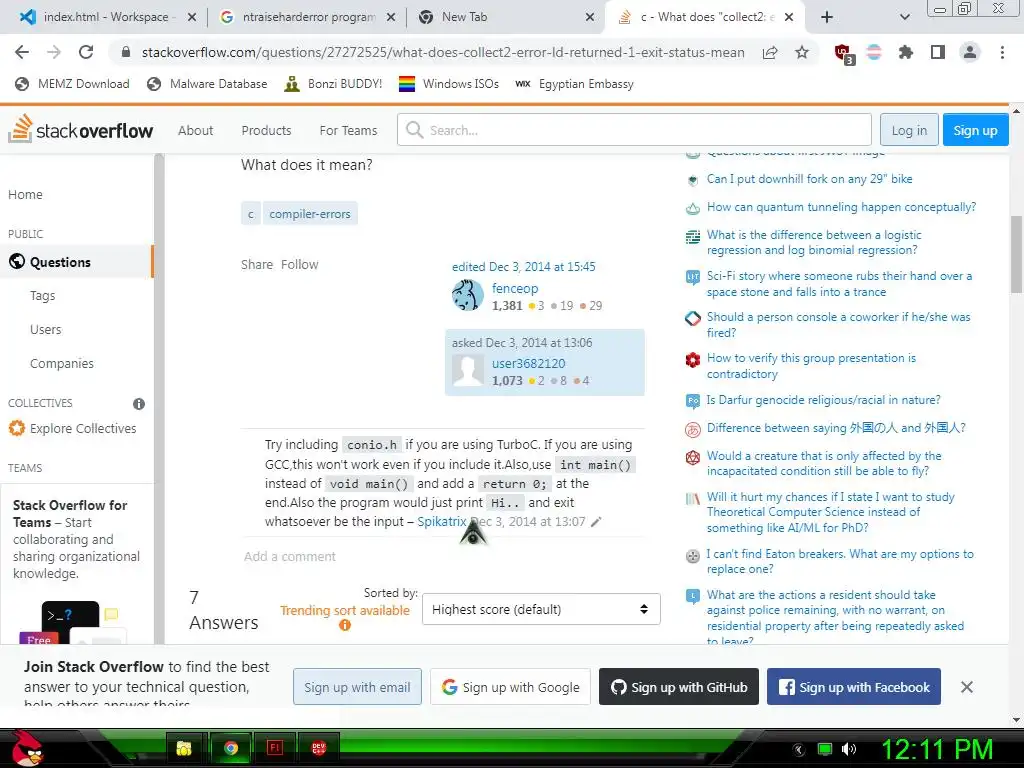Click the speaker volume tray icon

coord(848,749)
